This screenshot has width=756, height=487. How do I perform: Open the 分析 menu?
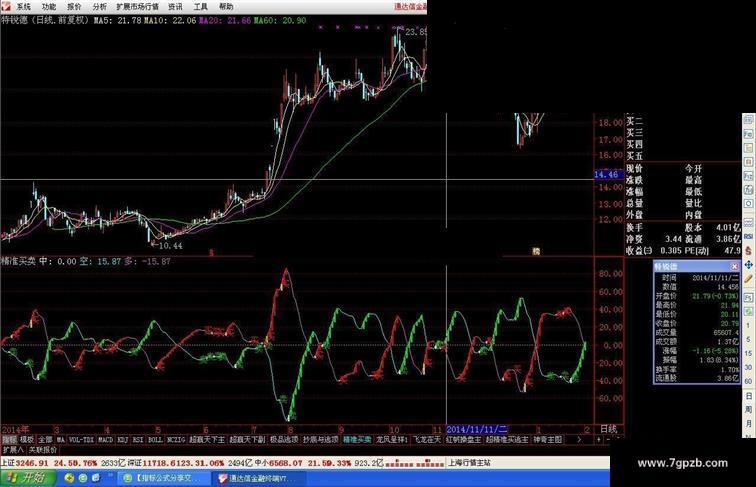[99, 6]
